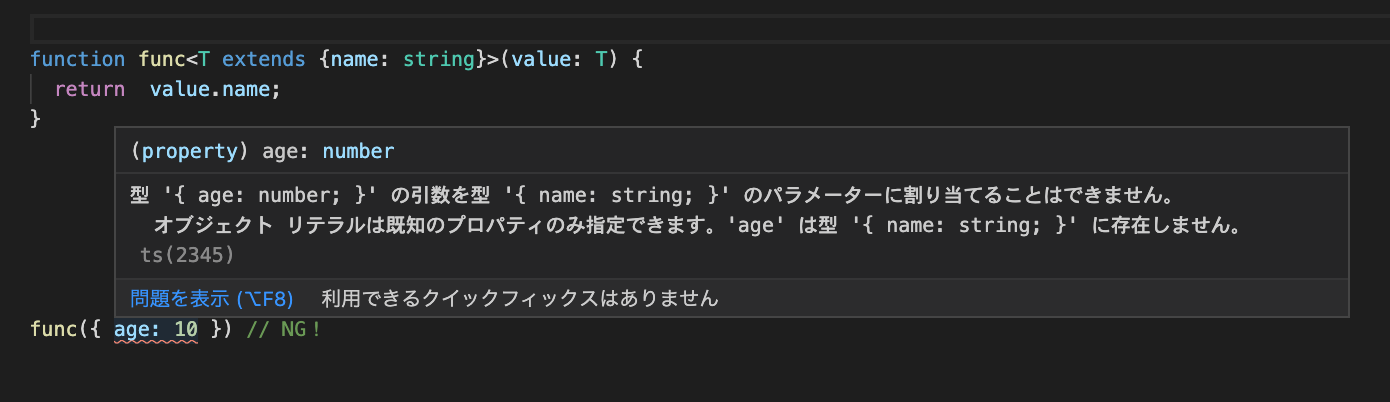
Task: Click the empty editor line above the function
Action: [709, 28]
